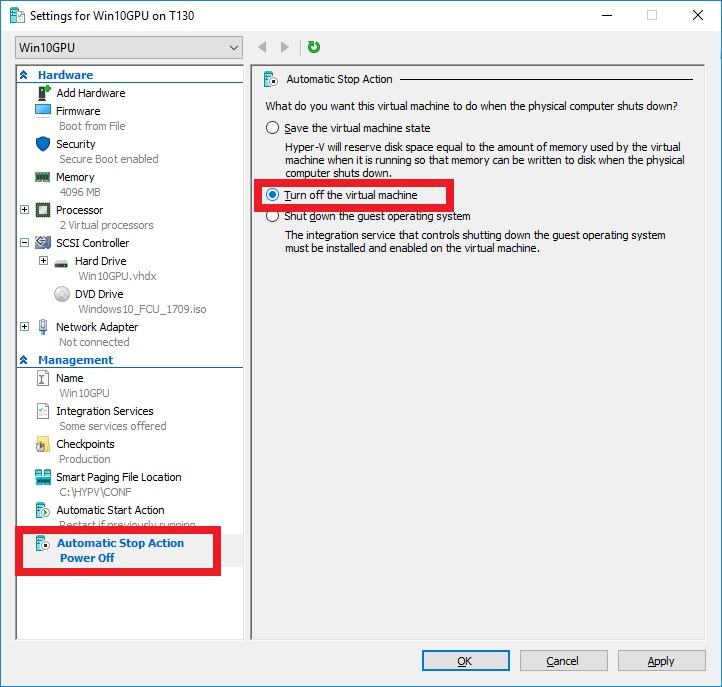This screenshot has height=687, width=722.
Task: Click the C:\HYPV\CONF path text
Action: [x=95, y=492]
